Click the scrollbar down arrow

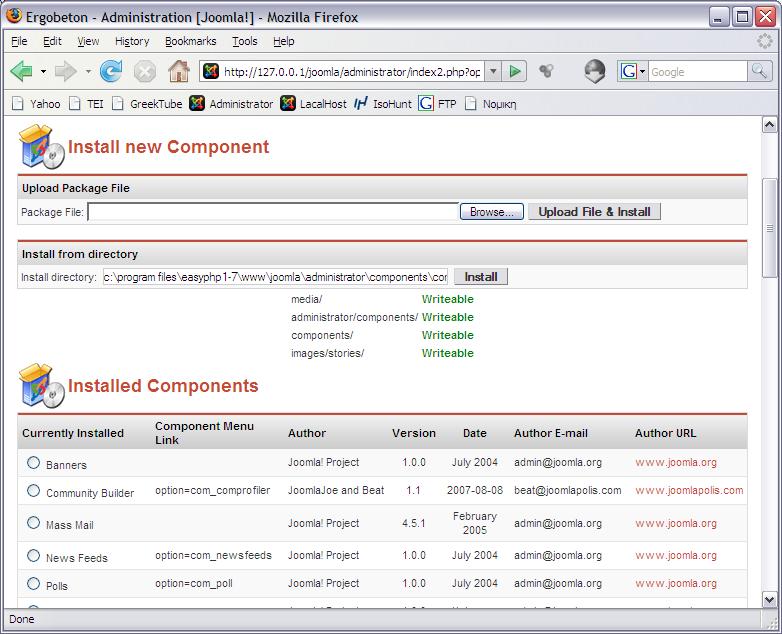click(770, 599)
